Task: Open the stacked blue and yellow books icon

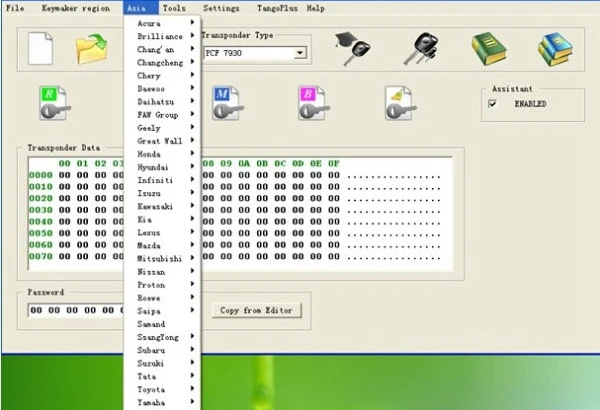Action: click(x=555, y=49)
